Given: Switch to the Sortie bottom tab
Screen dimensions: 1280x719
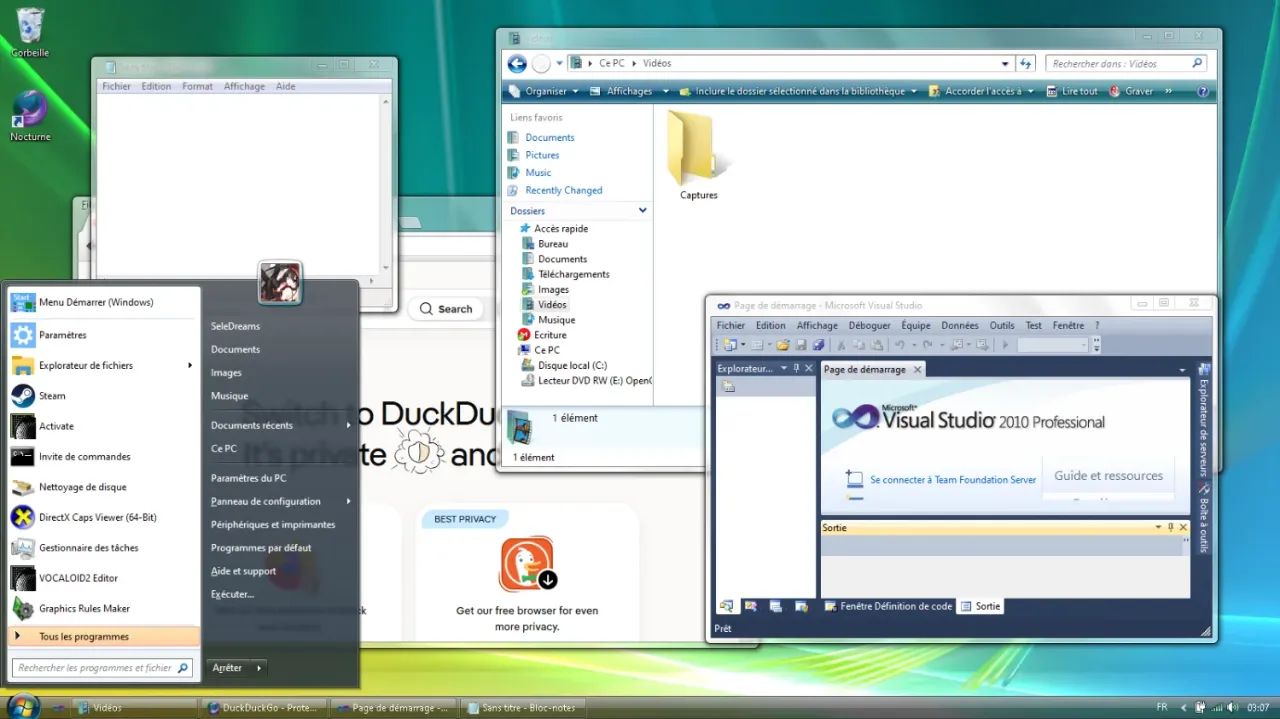Looking at the screenshot, I should click(980, 606).
